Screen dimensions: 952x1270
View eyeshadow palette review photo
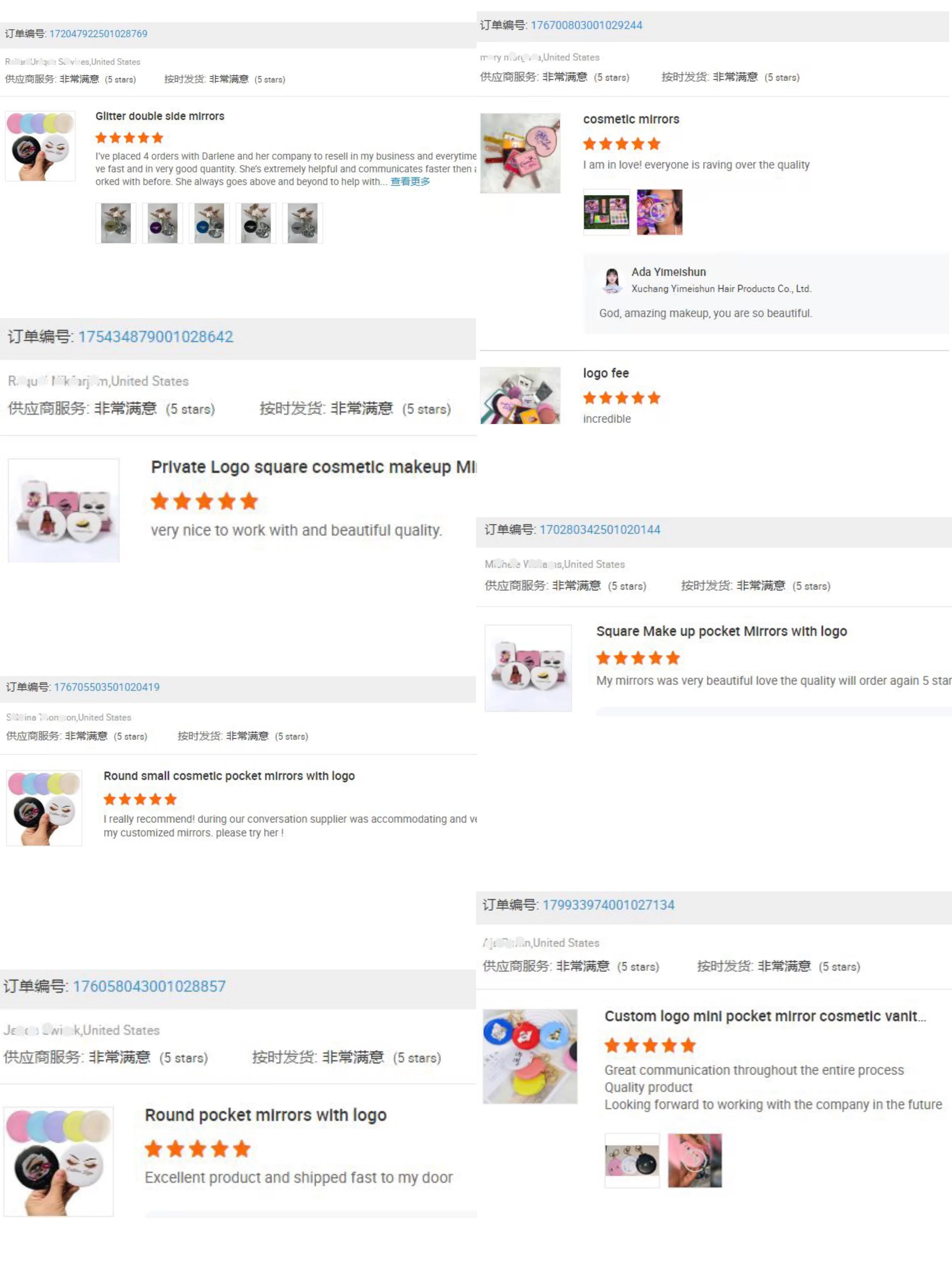click(x=607, y=212)
